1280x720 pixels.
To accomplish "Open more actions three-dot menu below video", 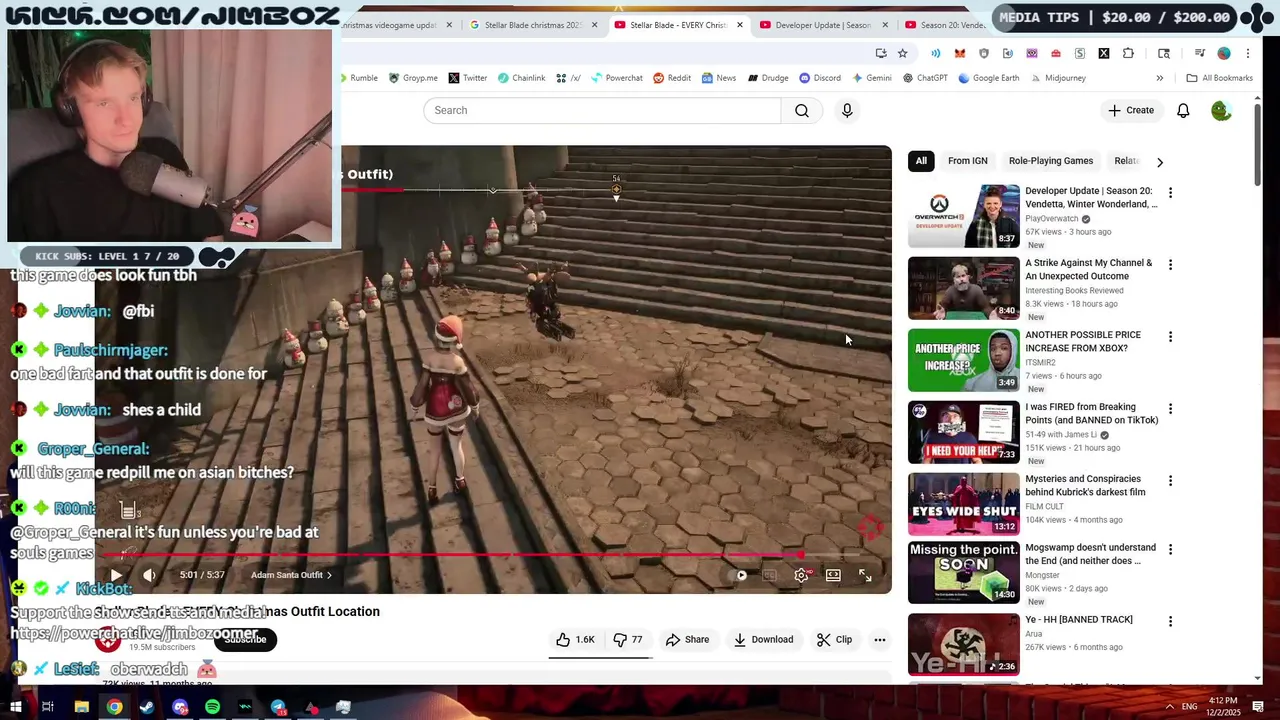I will point(880,640).
